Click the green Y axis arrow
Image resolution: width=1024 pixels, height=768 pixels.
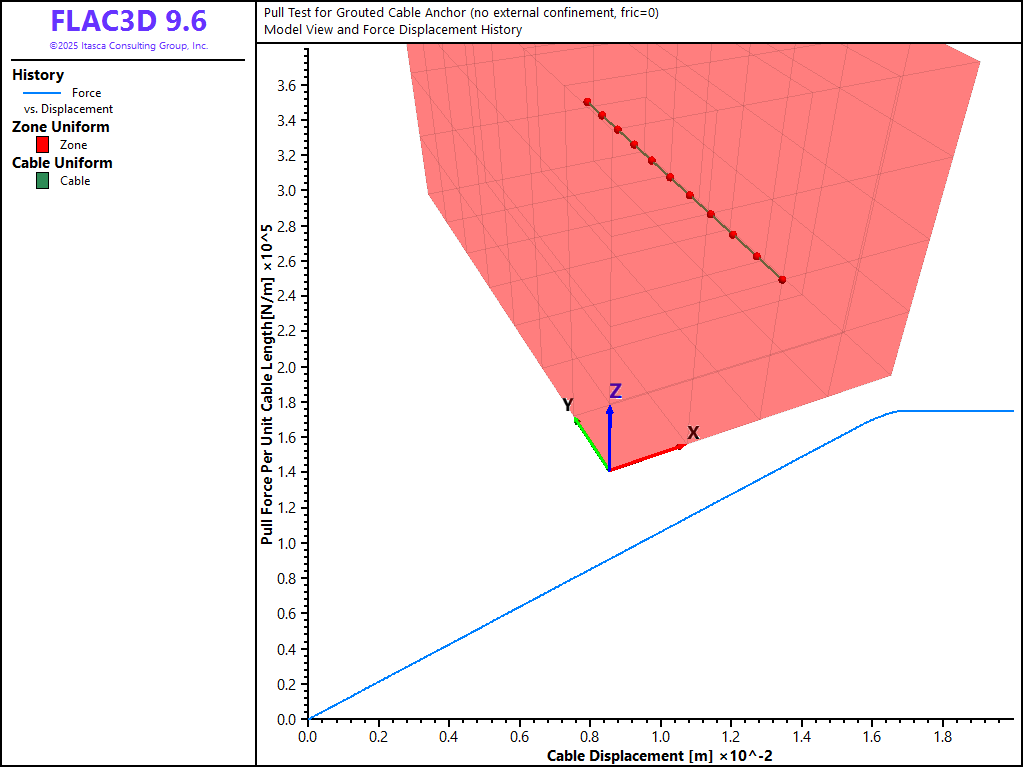pyautogui.click(x=590, y=443)
